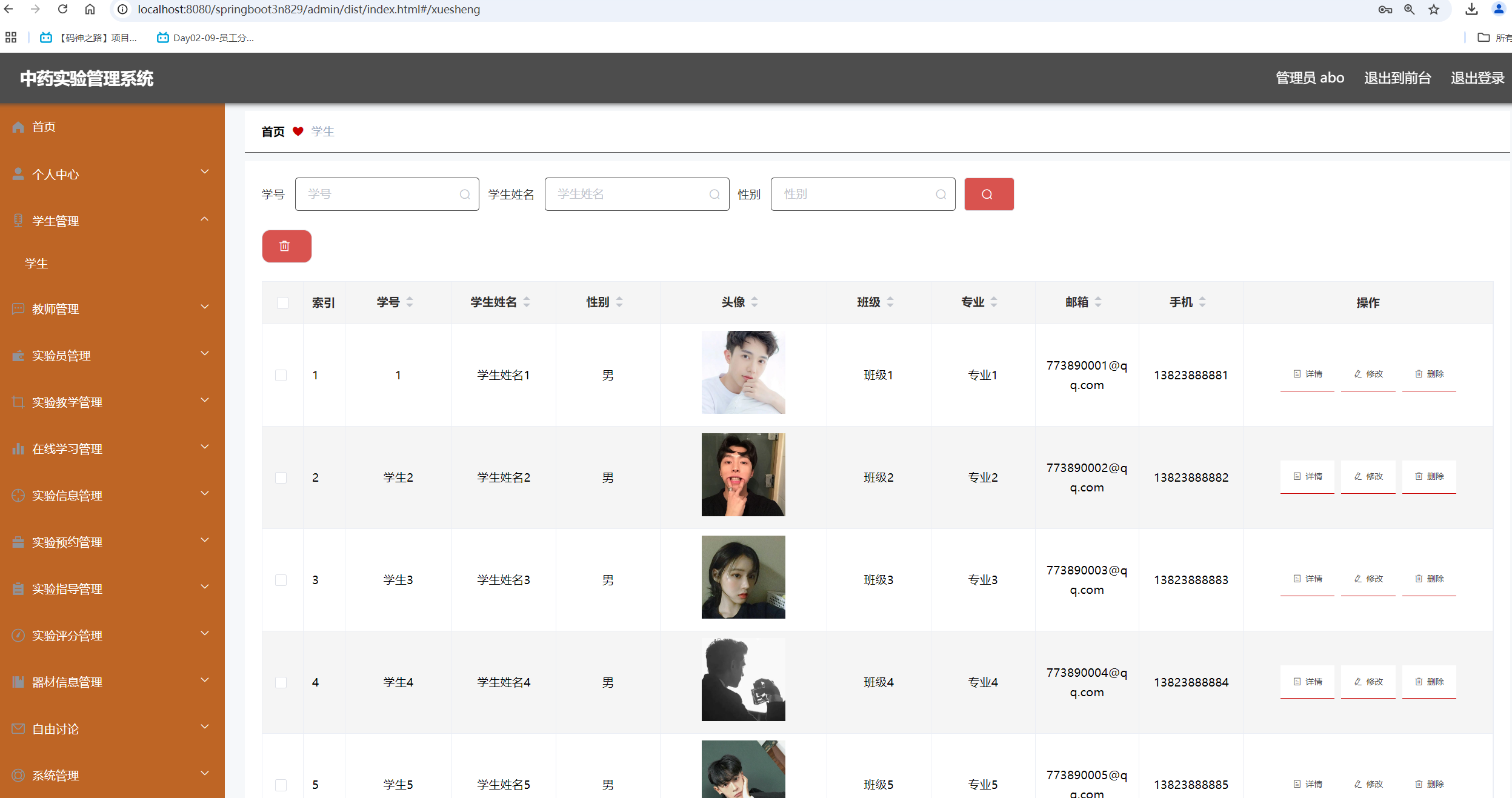
Task: Expand the 实验指导管理 sidebar menu
Action: (112, 589)
